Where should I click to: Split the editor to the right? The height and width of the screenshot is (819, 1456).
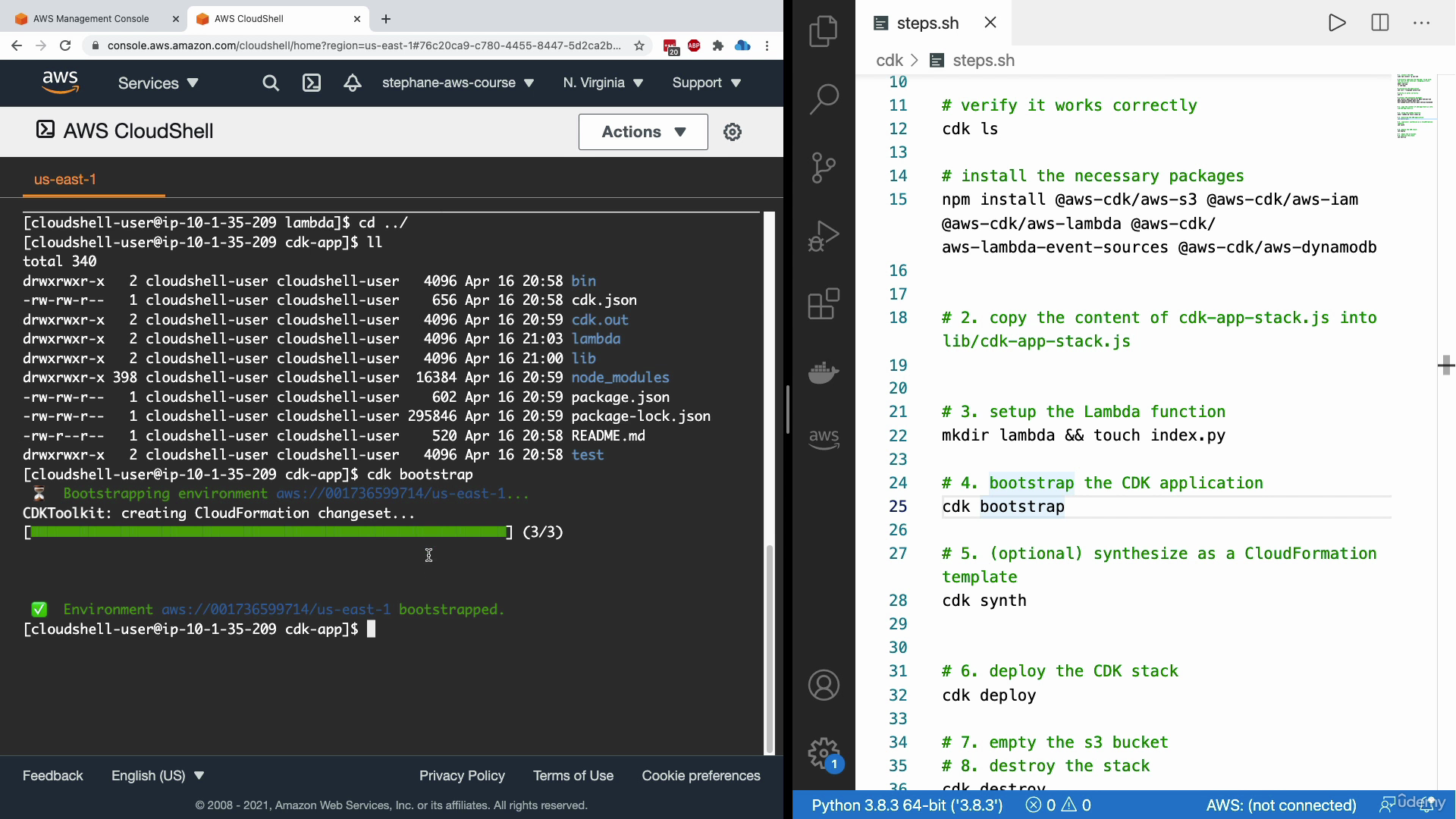pyautogui.click(x=1380, y=23)
